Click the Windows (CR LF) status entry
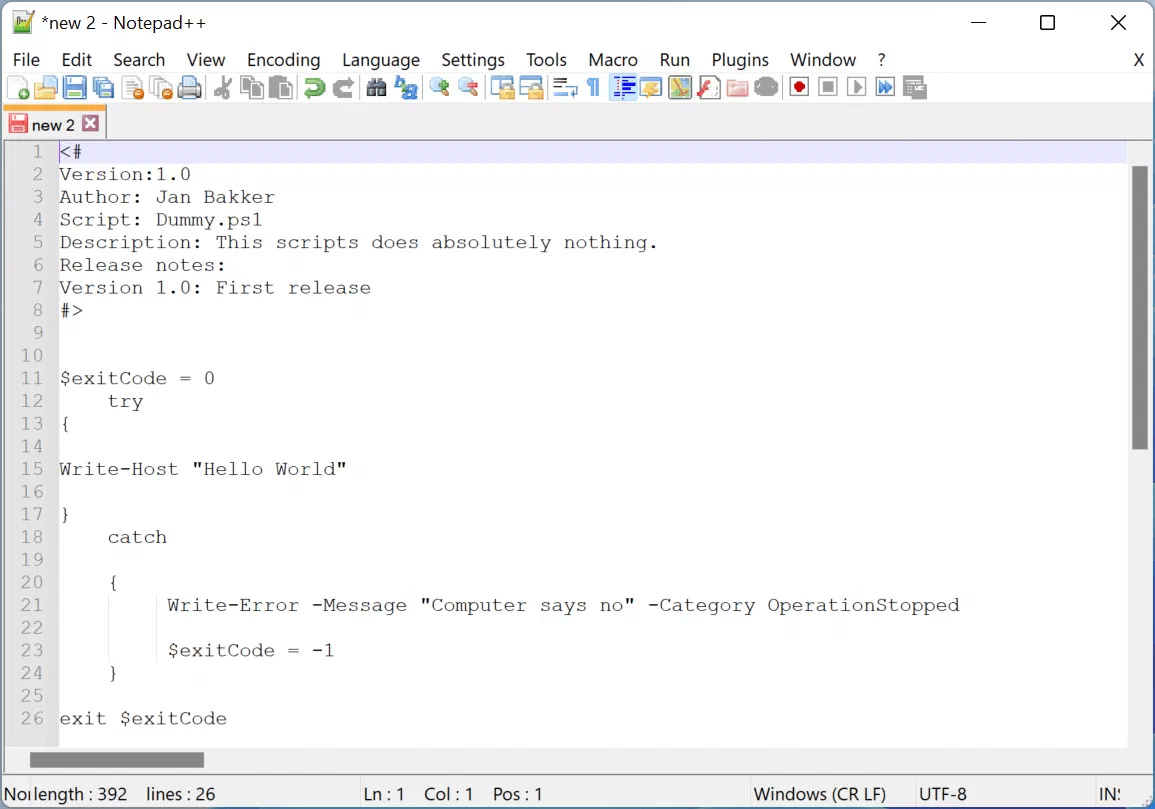 (820, 794)
